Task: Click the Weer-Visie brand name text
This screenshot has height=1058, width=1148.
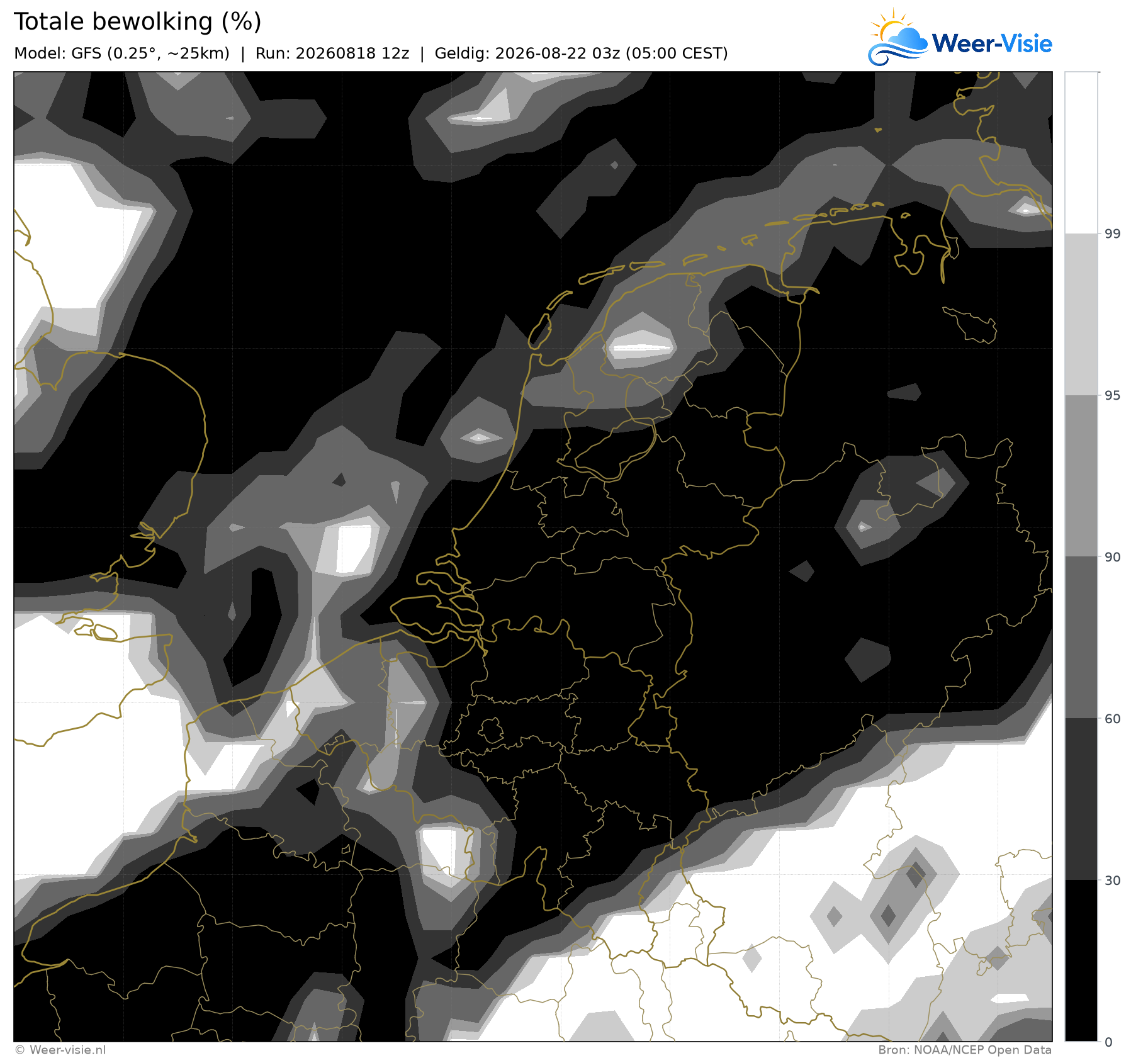Action: pyautogui.click(x=992, y=43)
